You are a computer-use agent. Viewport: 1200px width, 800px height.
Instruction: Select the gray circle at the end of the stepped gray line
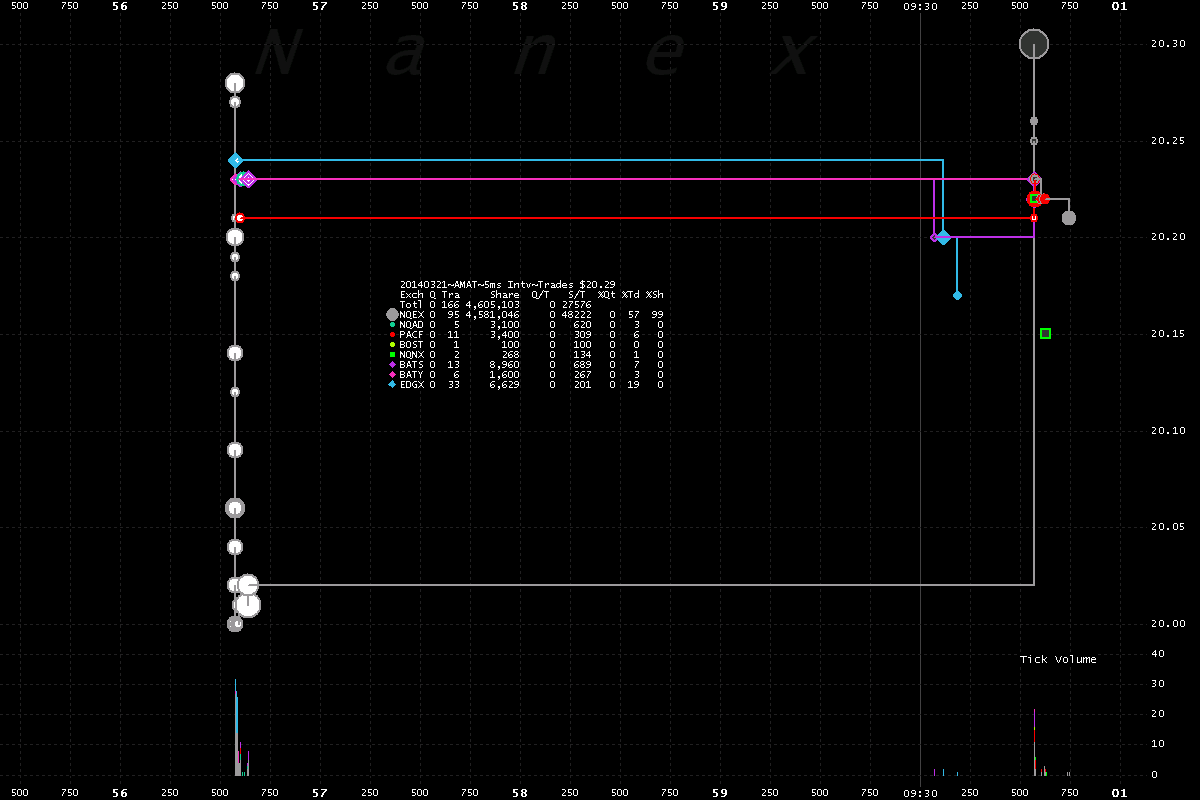click(x=1069, y=218)
